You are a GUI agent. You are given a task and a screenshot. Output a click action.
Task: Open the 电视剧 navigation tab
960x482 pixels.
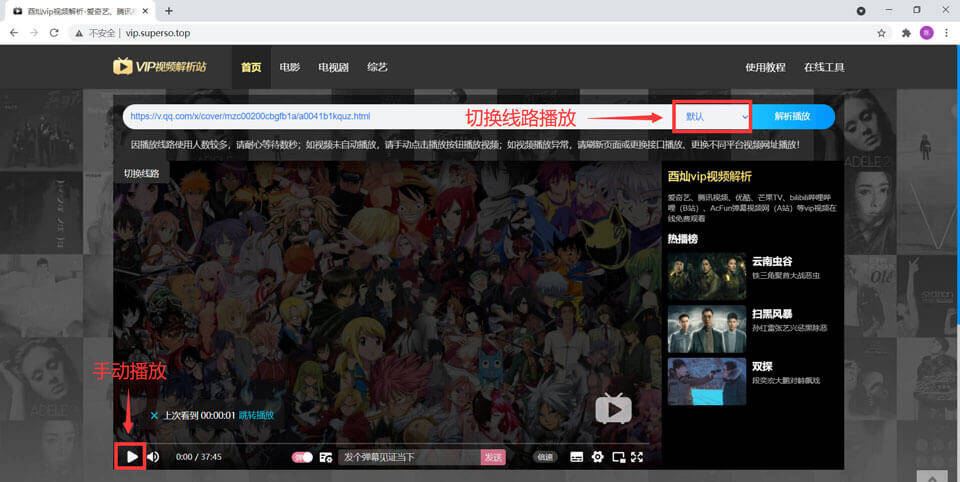tap(333, 67)
